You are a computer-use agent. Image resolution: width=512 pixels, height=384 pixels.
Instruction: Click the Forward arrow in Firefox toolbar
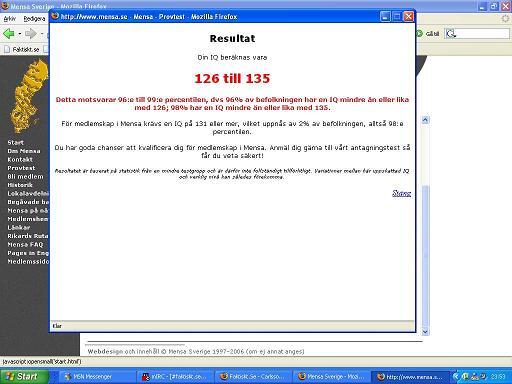click(31, 33)
